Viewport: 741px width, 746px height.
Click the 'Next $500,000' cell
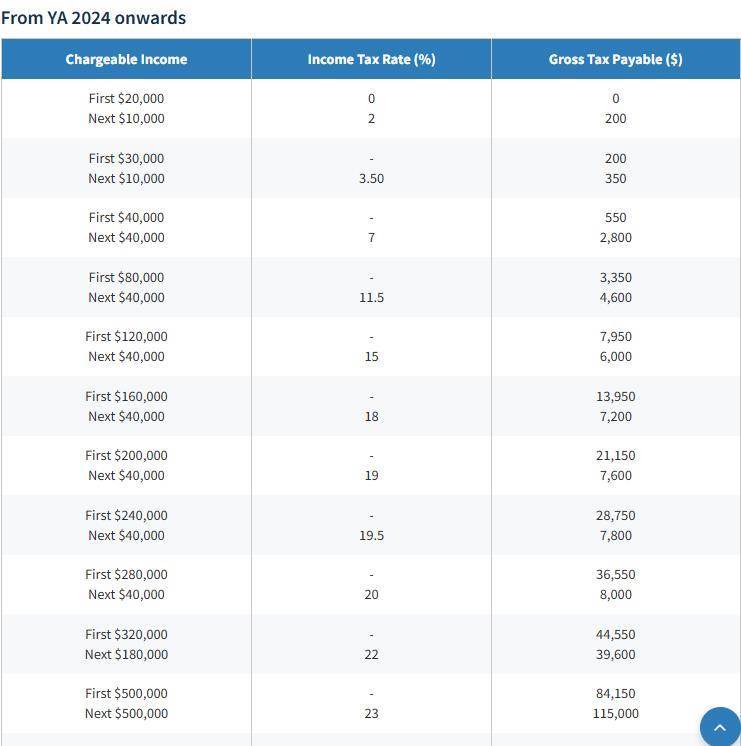click(126, 713)
